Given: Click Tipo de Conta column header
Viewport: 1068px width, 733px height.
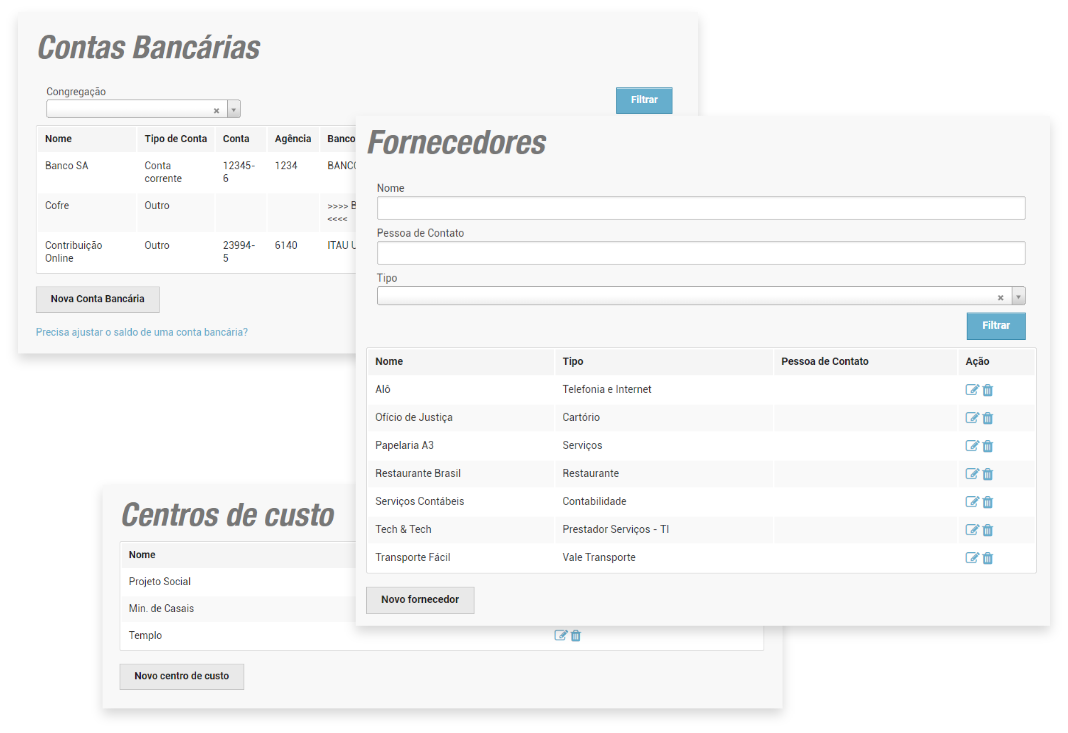Looking at the screenshot, I should click(176, 139).
